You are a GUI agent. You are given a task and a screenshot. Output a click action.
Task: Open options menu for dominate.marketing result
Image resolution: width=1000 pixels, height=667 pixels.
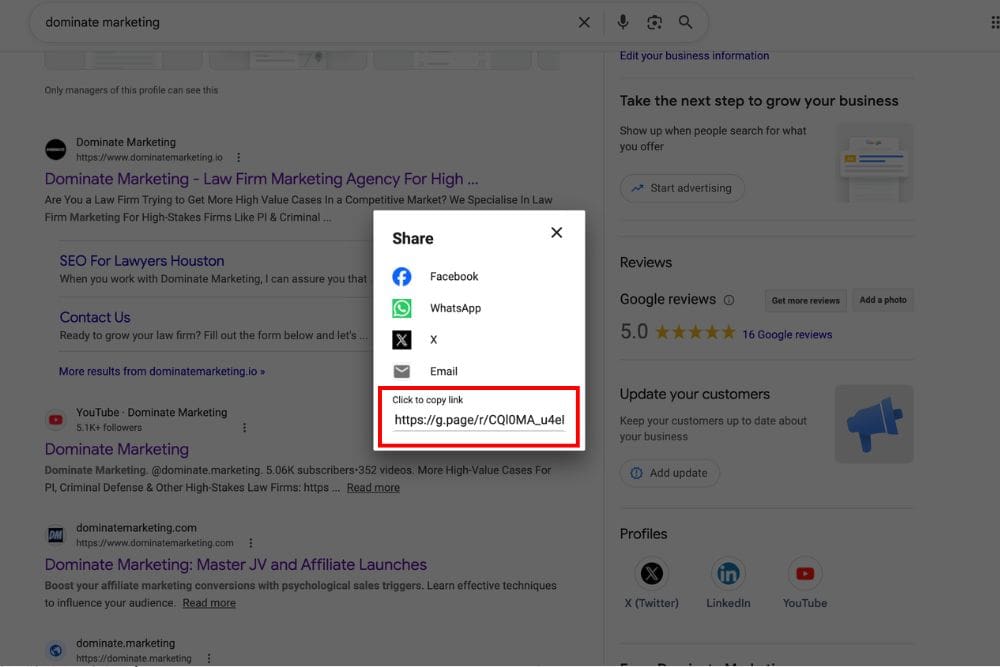click(x=209, y=658)
